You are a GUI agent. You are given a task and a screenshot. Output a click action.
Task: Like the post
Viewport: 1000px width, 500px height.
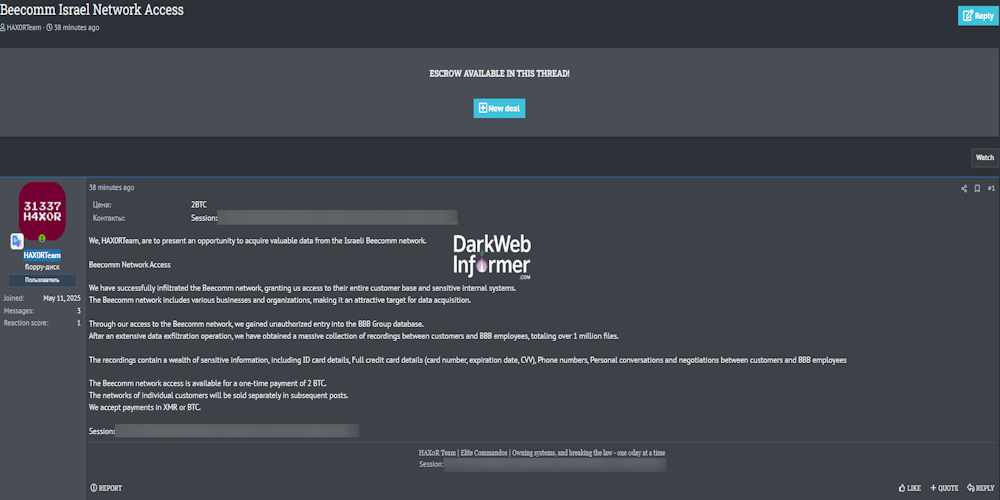(909, 488)
